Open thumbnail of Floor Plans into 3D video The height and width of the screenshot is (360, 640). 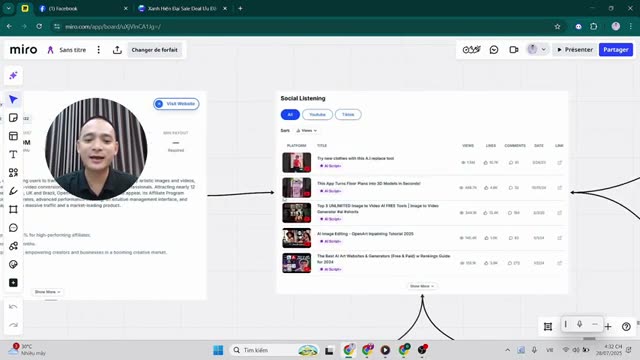(x=297, y=188)
